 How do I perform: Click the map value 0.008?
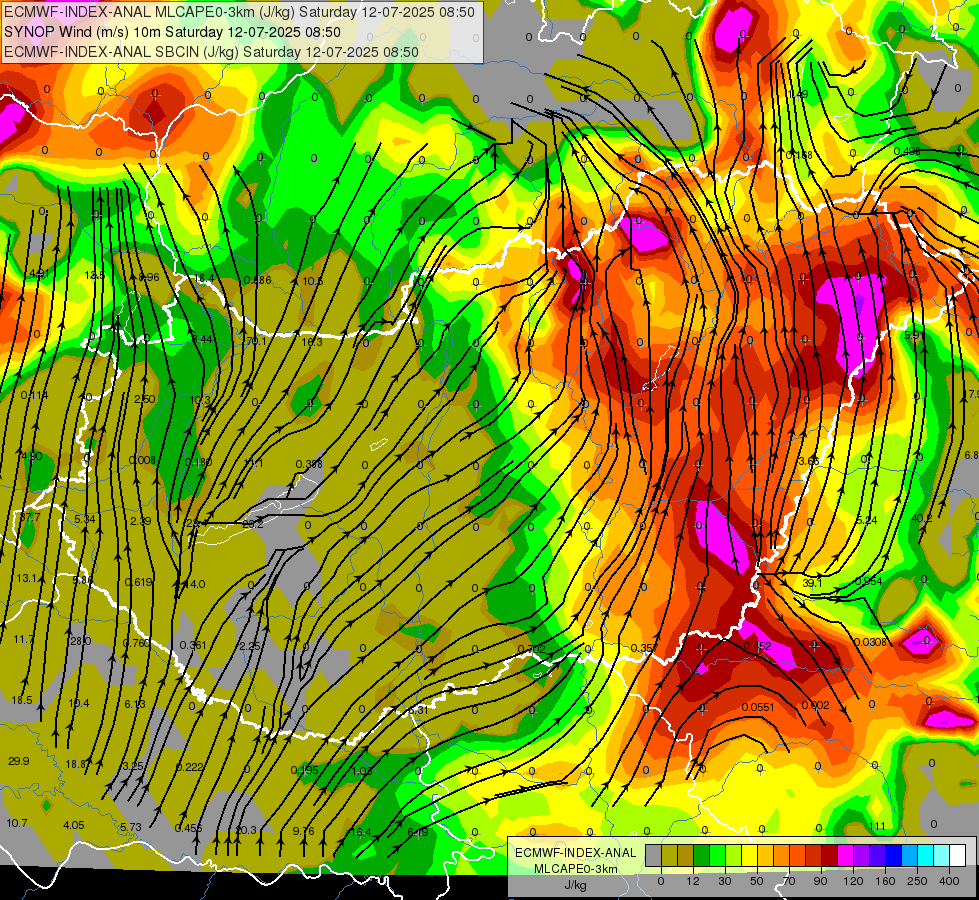(142, 460)
